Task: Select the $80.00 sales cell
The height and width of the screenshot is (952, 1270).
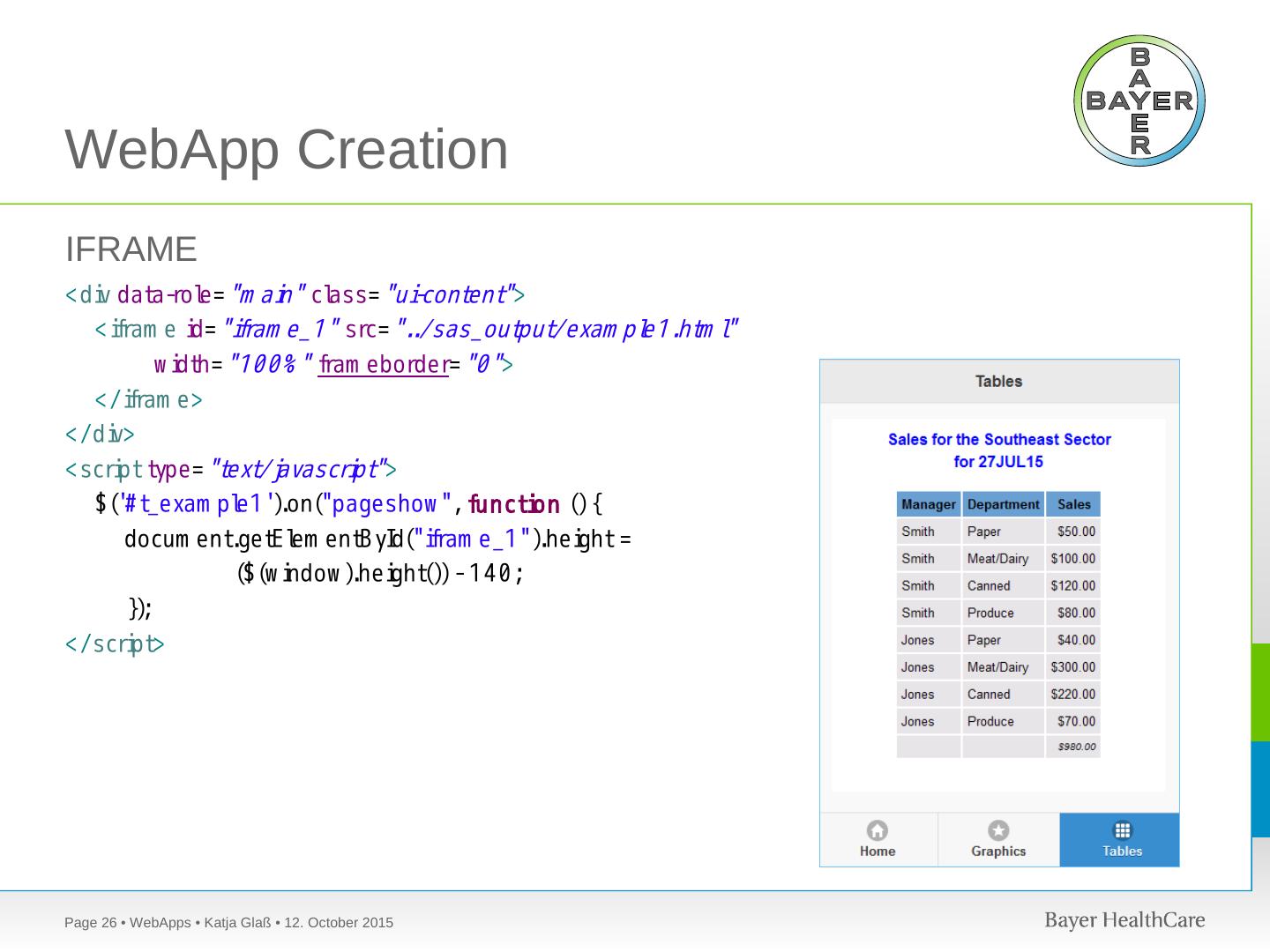Action: (1073, 614)
